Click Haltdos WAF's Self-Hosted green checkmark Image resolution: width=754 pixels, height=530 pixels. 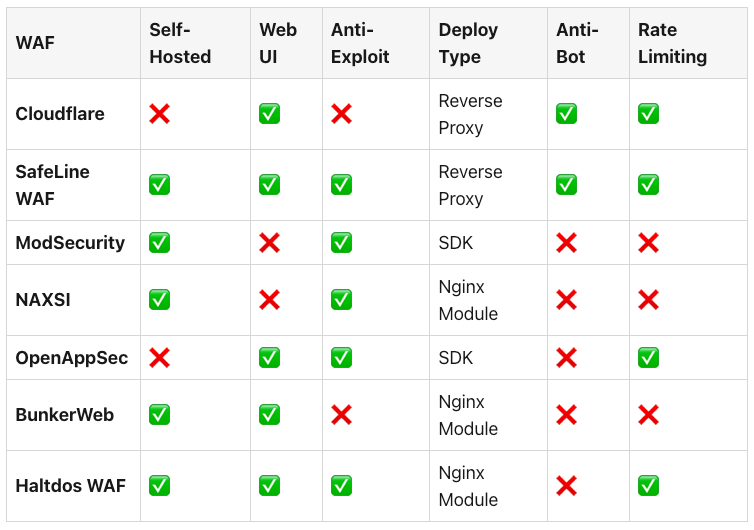pyautogui.click(x=159, y=486)
